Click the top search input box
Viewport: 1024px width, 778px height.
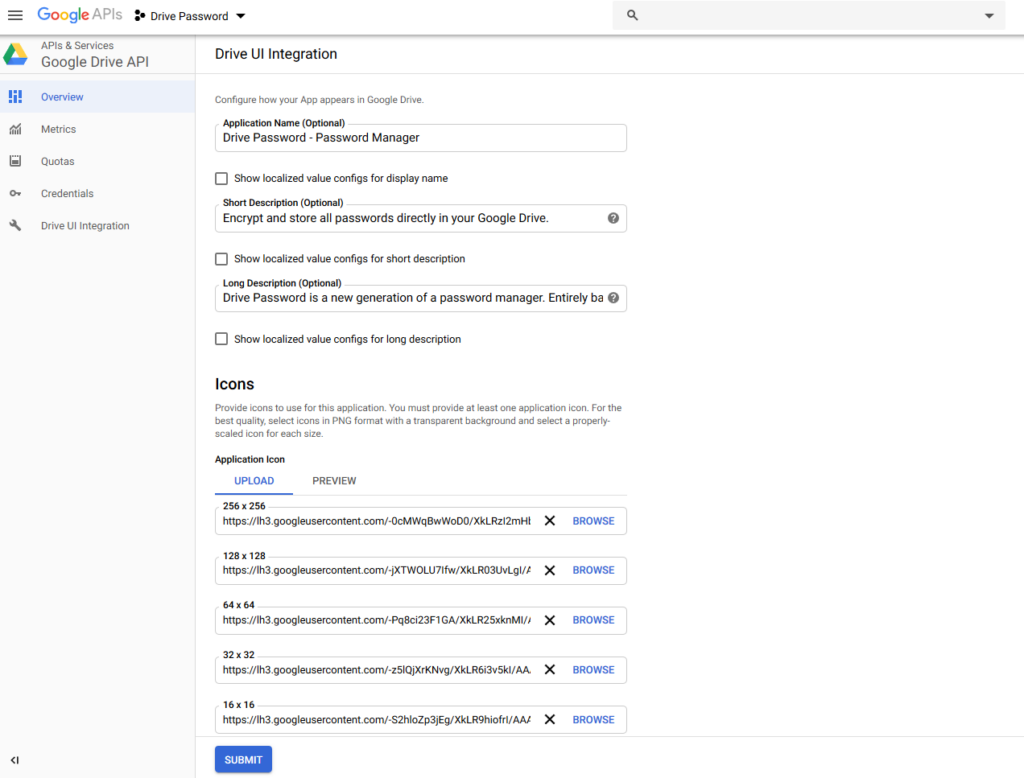[x=808, y=15]
